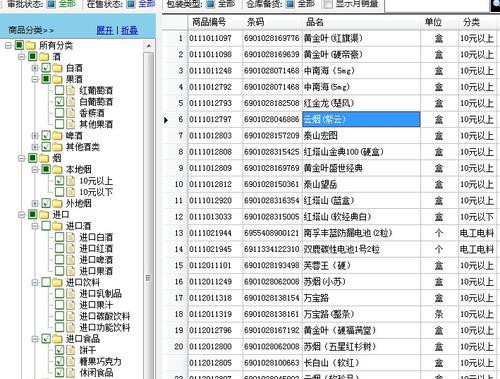Click the document icon beside 糖果巧克力
The image size is (500, 379).
coord(71,361)
